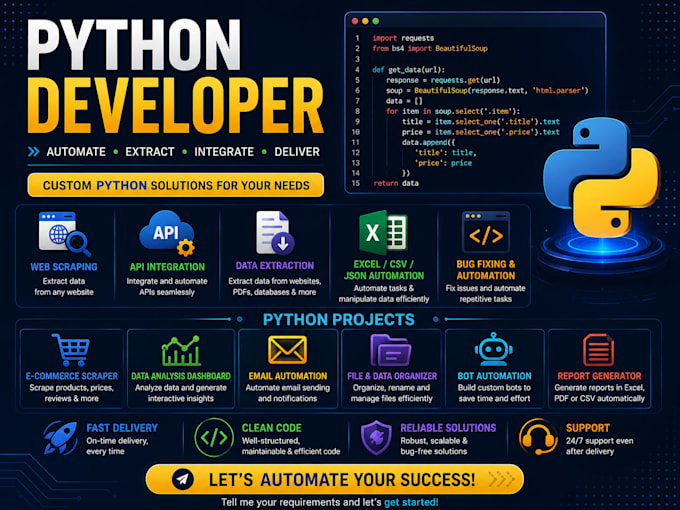Click the word DELIVER in the tagline

tap(297, 152)
